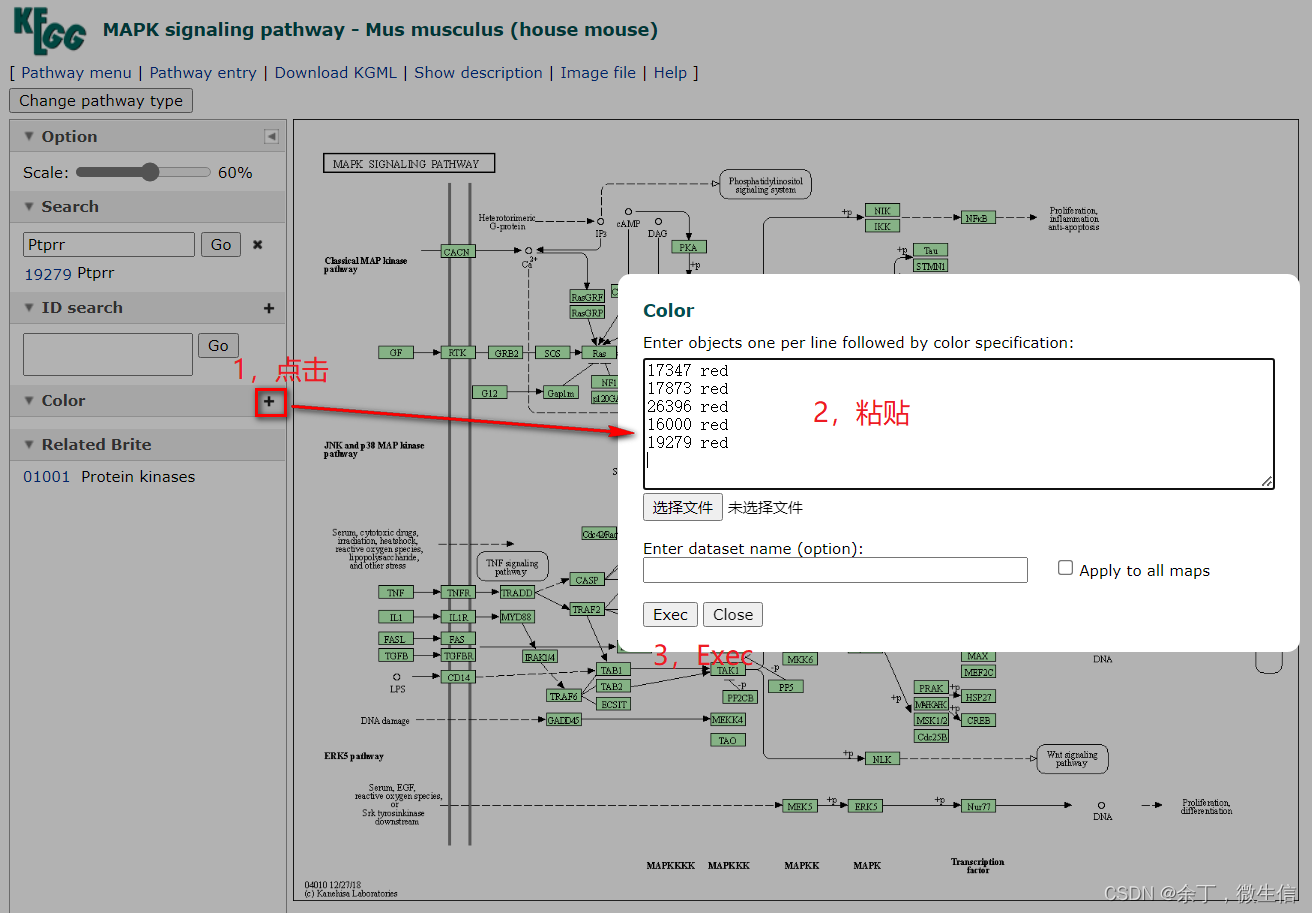This screenshot has width=1312, height=913.
Task: Click the MYD88 gene box
Action: [x=517, y=617]
